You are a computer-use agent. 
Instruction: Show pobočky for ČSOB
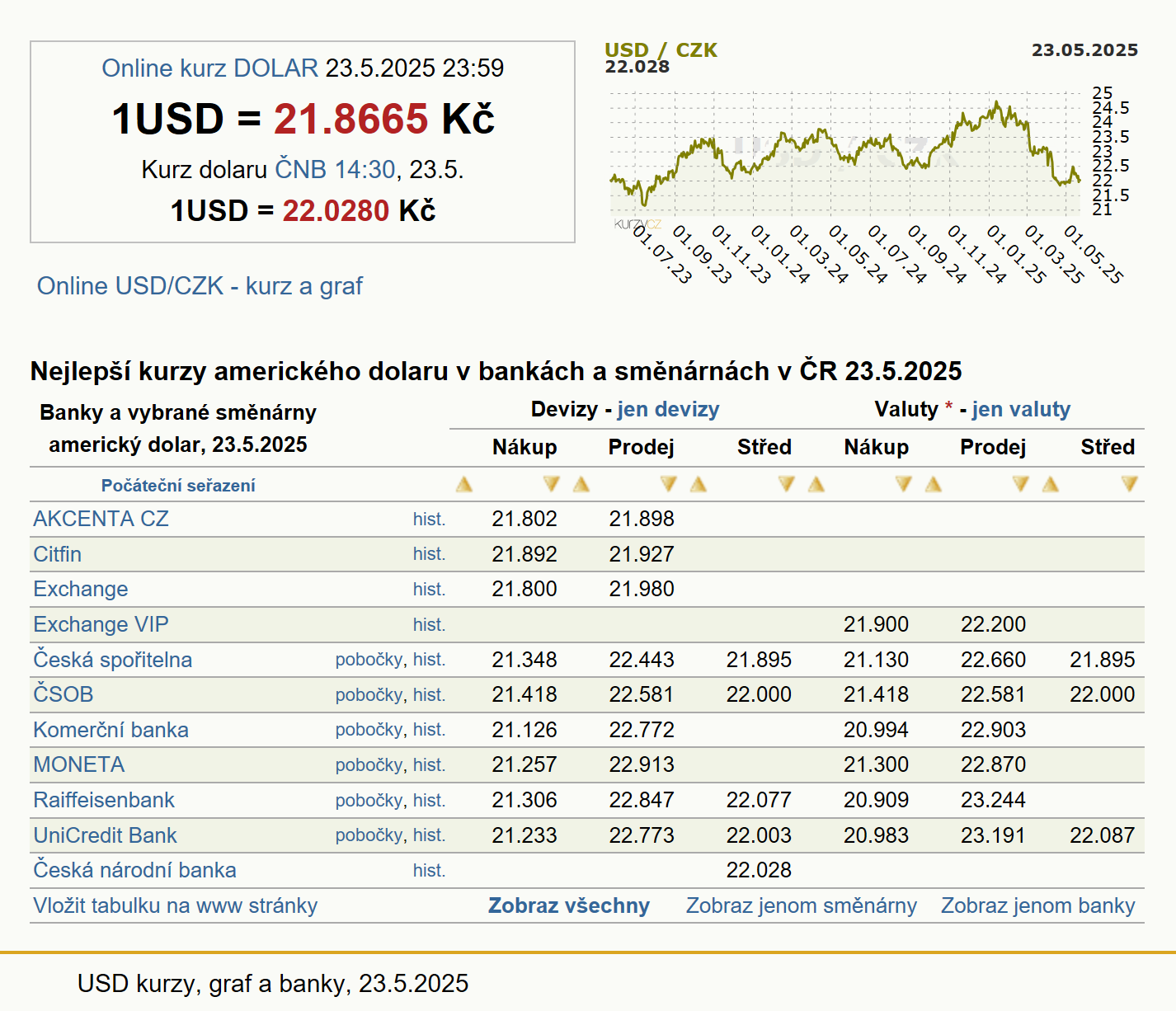369,695
